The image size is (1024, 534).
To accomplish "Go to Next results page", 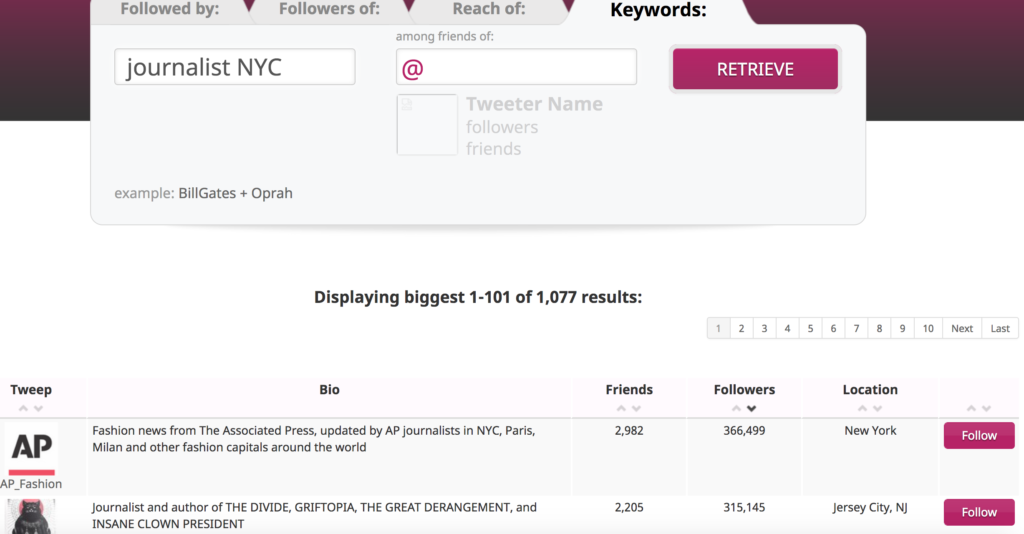I will (x=962, y=328).
